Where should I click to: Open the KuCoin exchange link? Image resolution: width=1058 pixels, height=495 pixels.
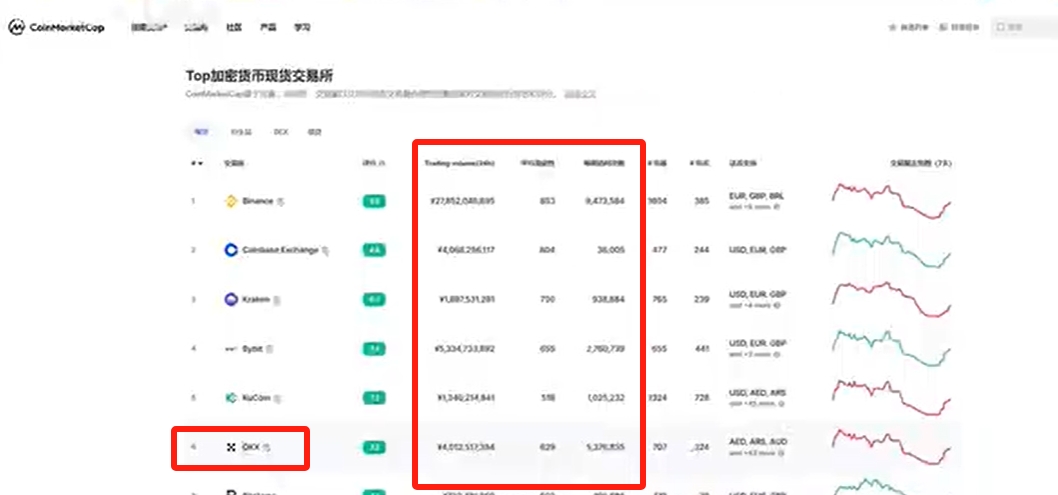256,399
